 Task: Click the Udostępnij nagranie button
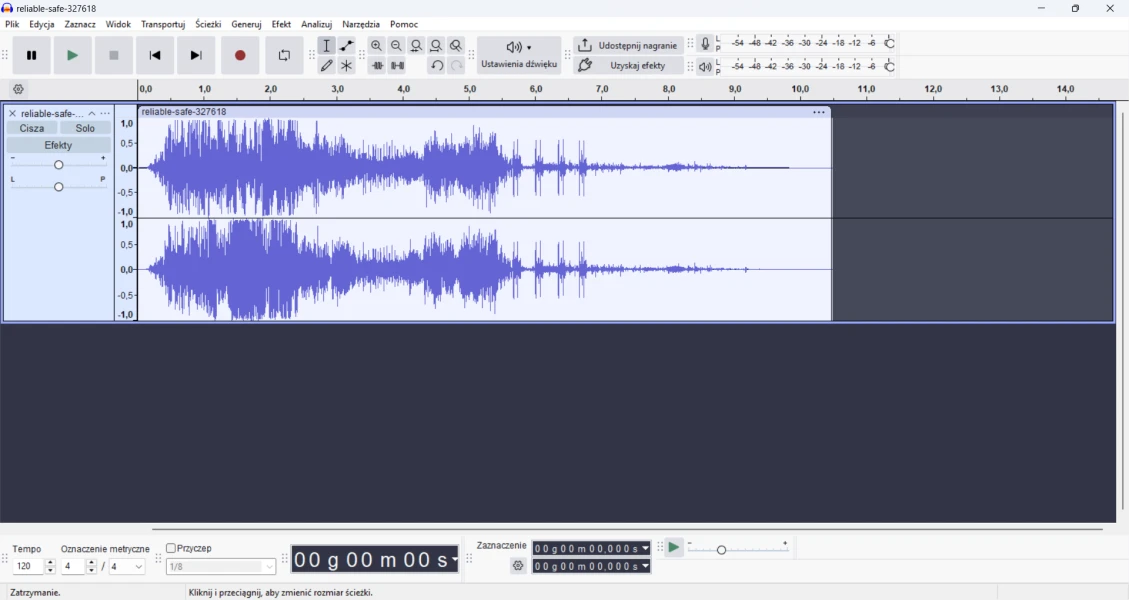click(629, 46)
